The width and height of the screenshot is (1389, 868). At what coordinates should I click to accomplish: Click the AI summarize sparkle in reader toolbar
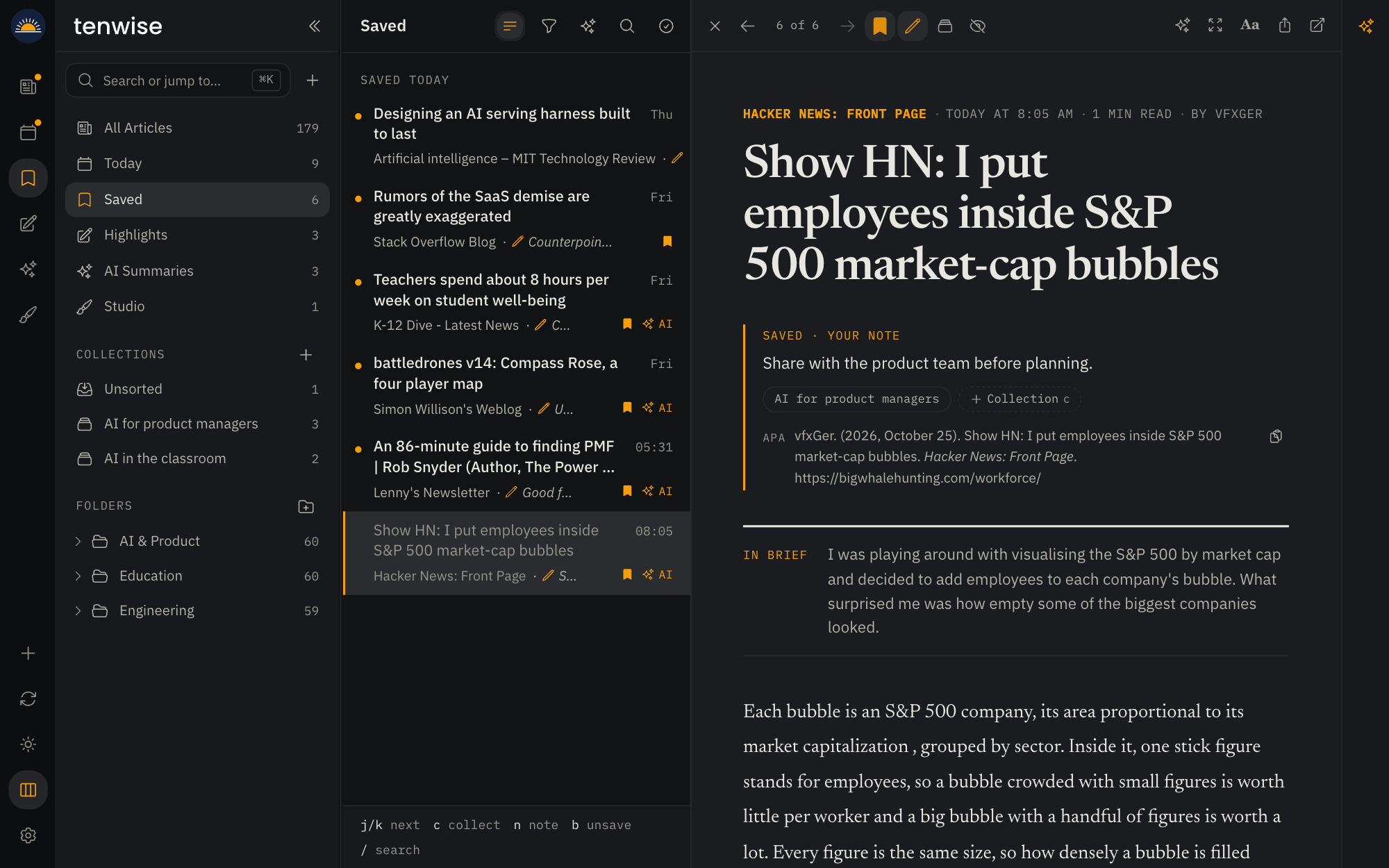pos(1183,26)
